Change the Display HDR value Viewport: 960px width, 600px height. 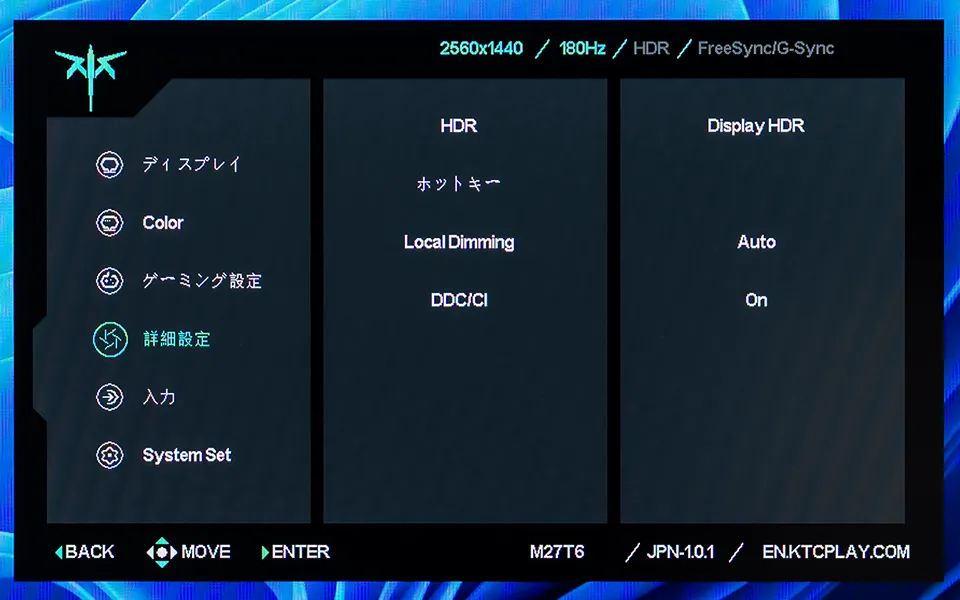pyautogui.click(x=756, y=126)
